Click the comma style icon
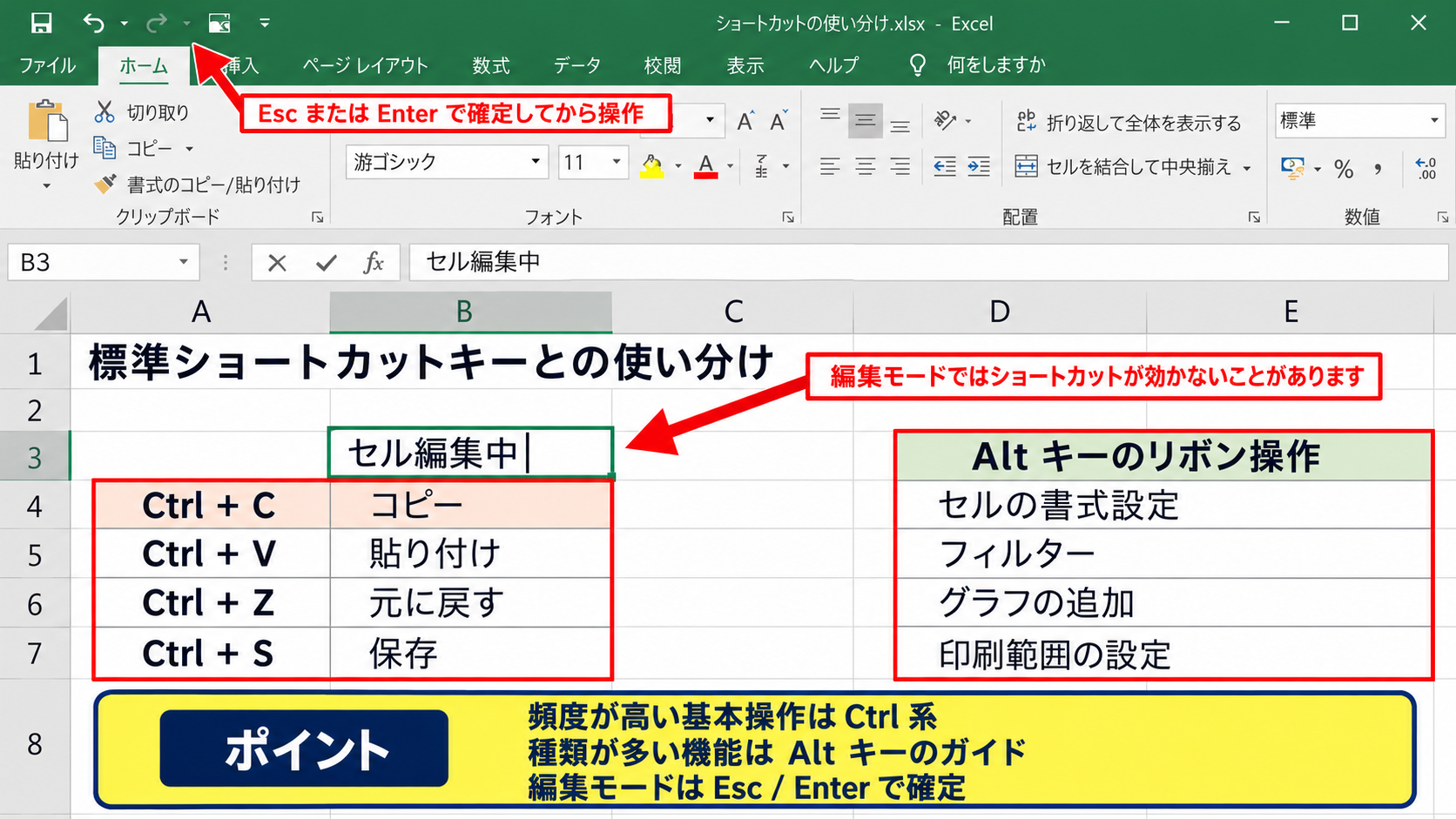 (x=1378, y=169)
